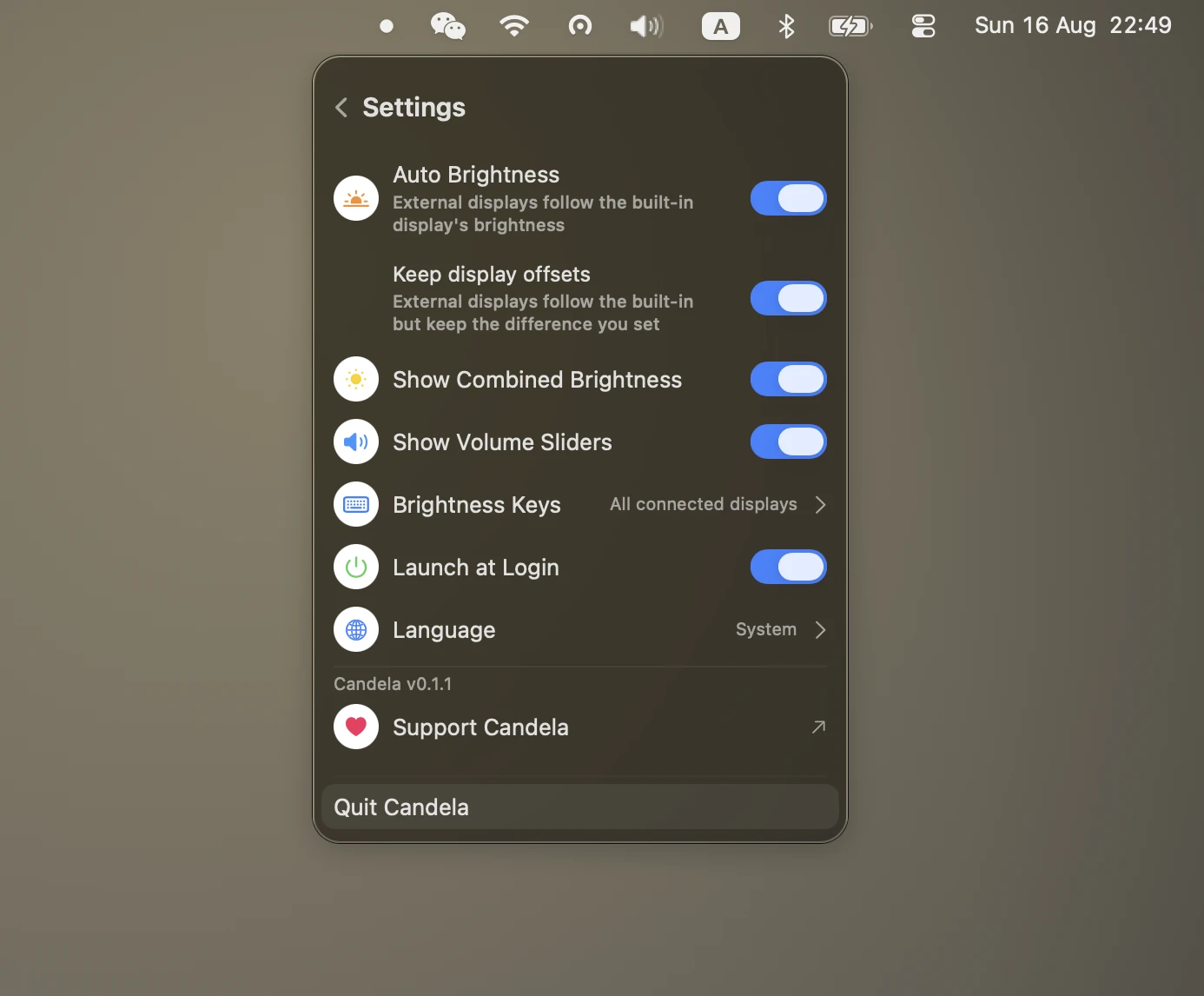Open the date and time in menu bar
The height and width of the screenshot is (996, 1204).
click(1073, 26)
